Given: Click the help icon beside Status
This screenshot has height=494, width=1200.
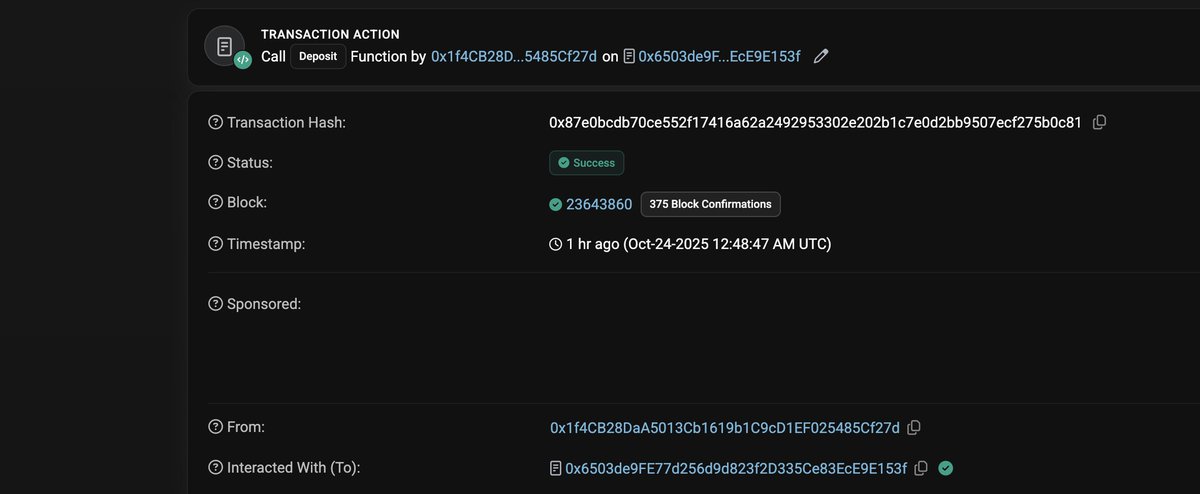Looking at the screenshot, I should click(215, 162).
